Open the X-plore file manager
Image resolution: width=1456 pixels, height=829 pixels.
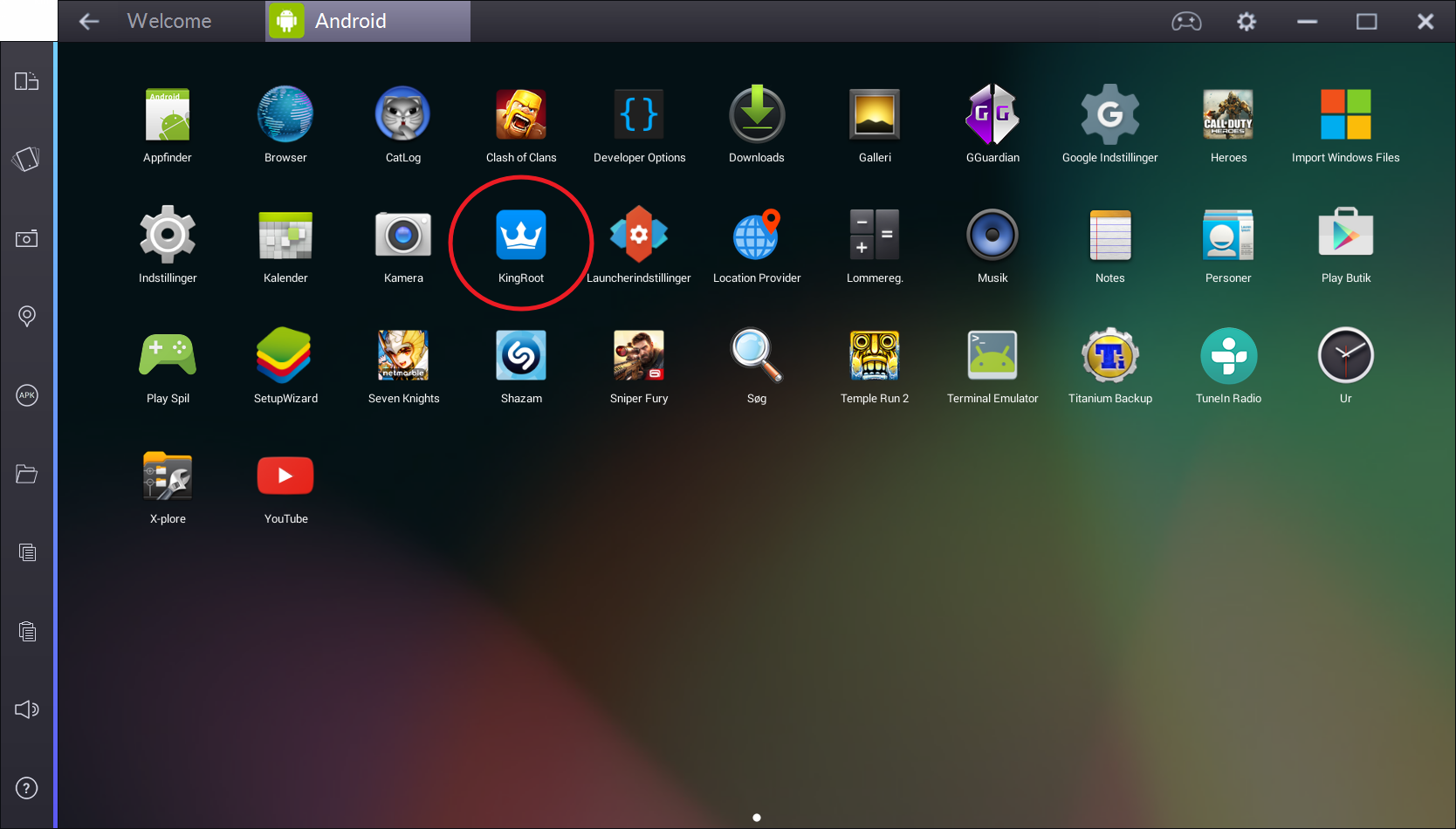click(168, 476)
